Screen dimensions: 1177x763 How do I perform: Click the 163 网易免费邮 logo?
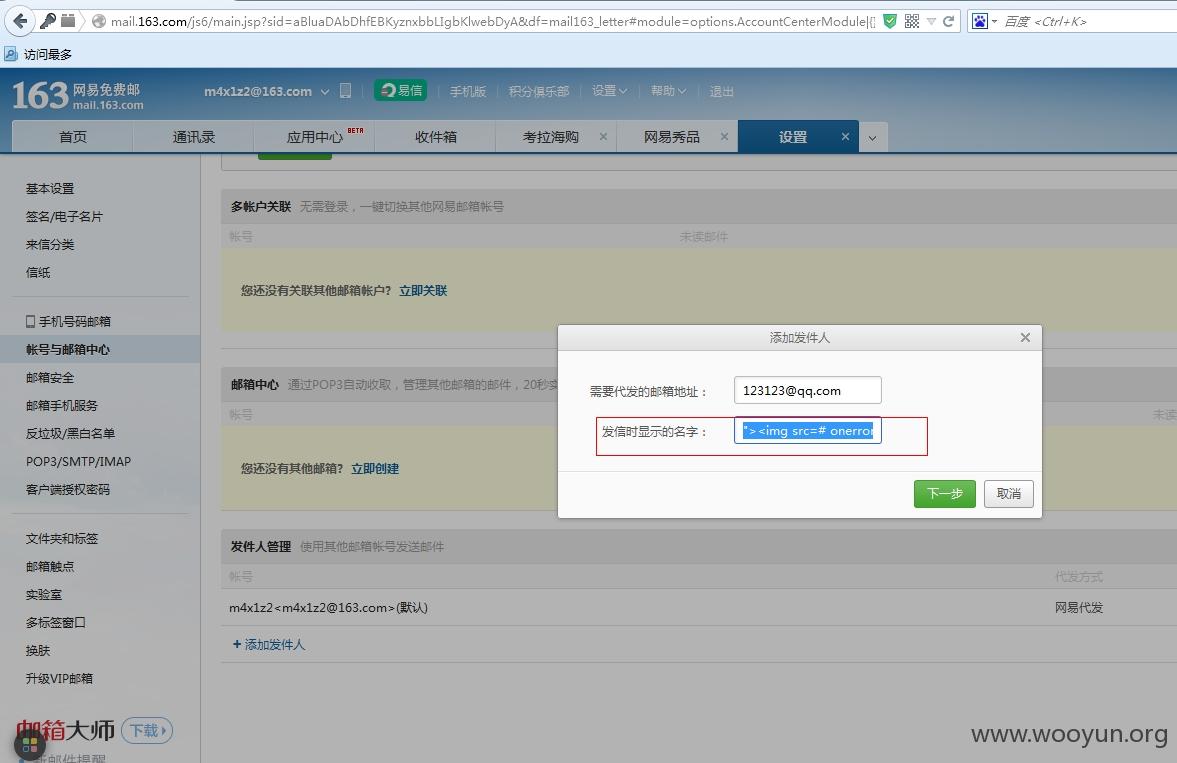[78, 95]
